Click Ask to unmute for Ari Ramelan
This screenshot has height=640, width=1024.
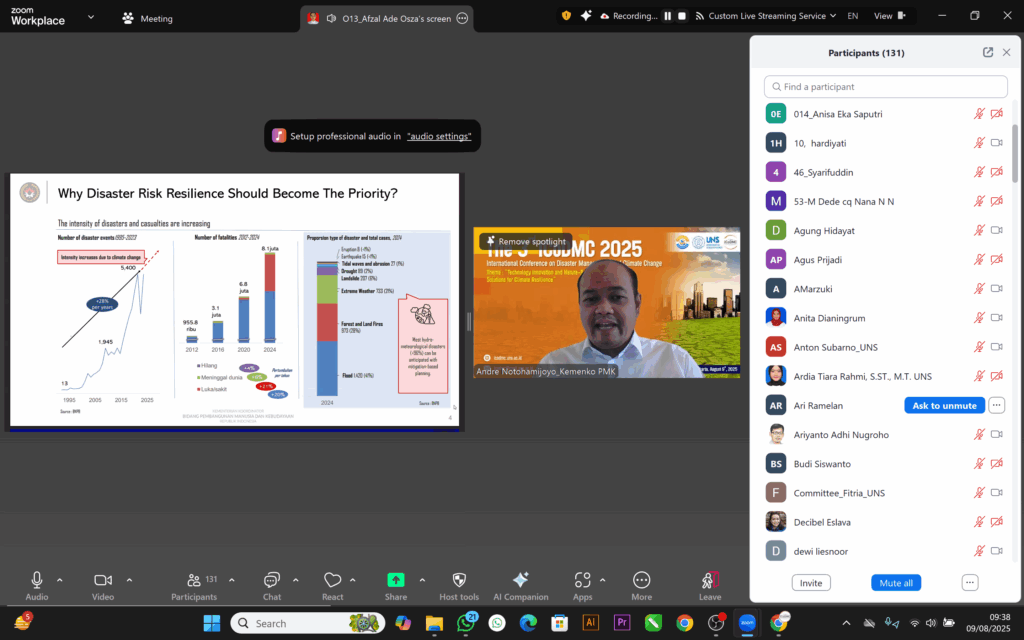[943, 405]
